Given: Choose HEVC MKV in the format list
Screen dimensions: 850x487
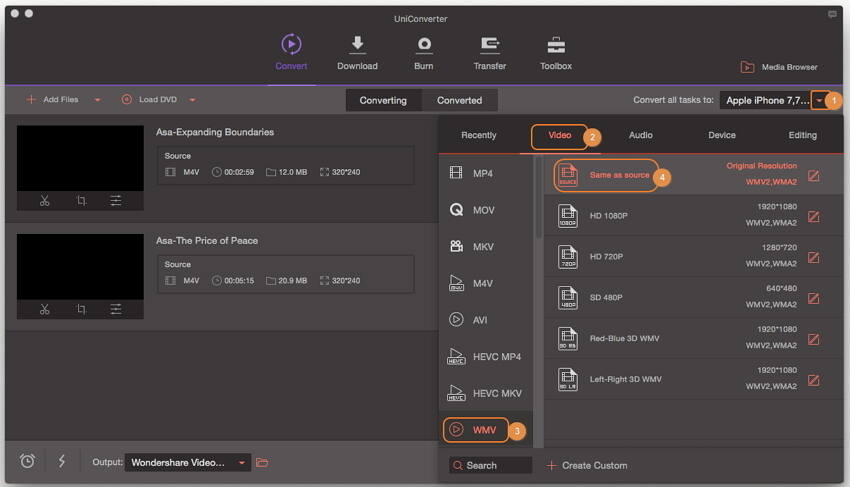Looking at the screenshot, I should click(x=486, y=393).
